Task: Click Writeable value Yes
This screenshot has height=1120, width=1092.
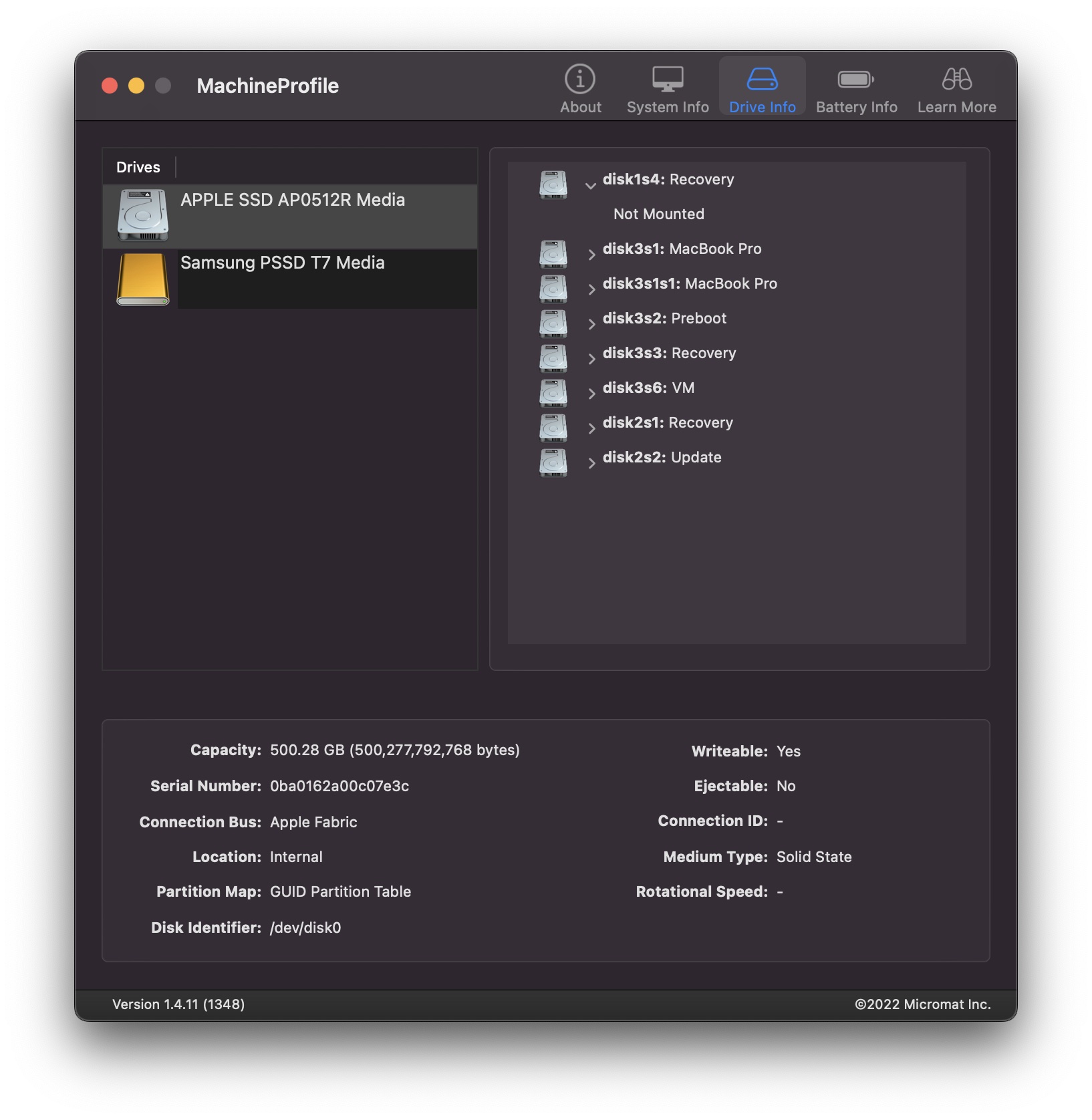Action: coord(789,751)
